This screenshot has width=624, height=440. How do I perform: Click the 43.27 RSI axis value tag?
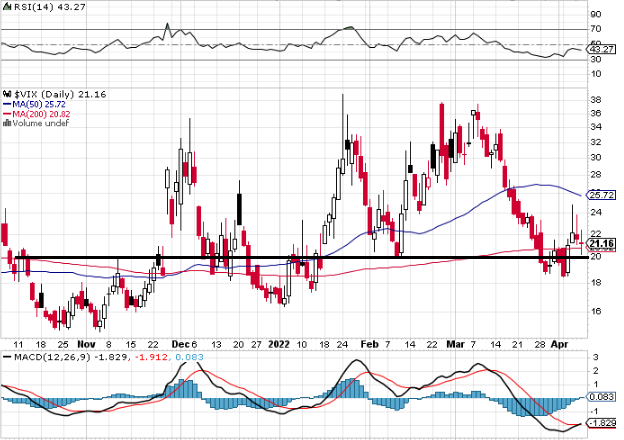[602, 50]
